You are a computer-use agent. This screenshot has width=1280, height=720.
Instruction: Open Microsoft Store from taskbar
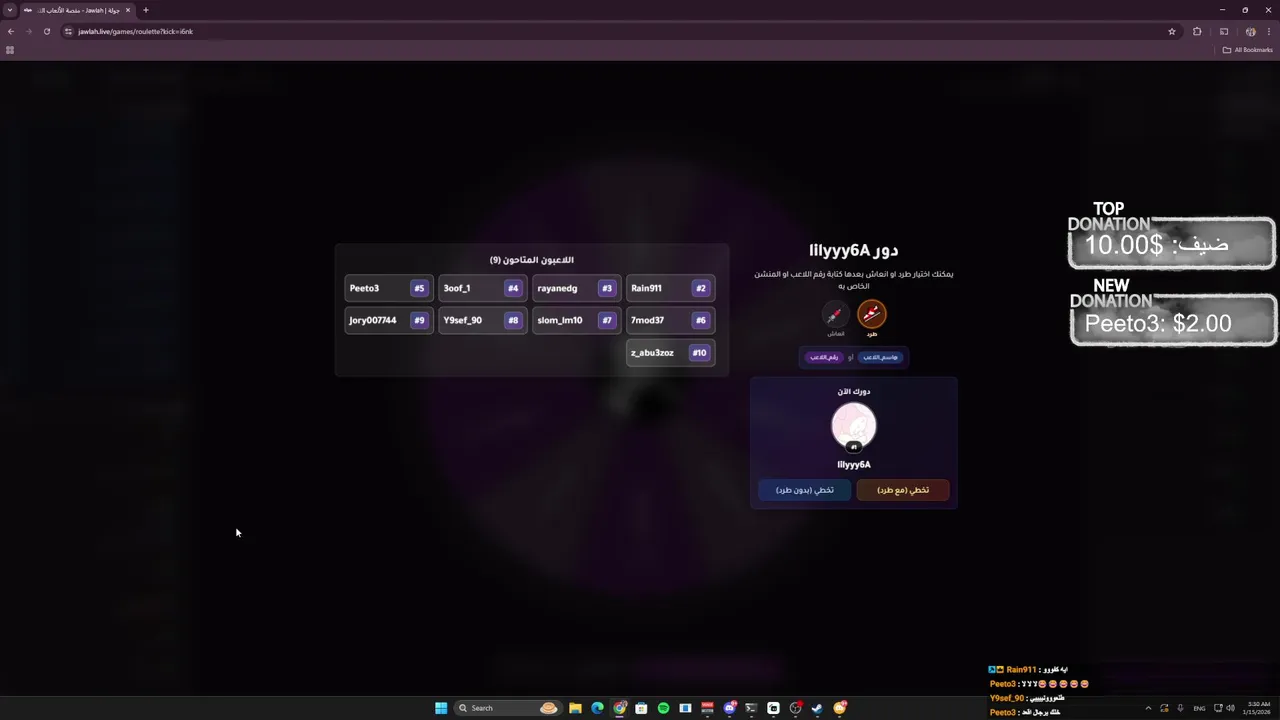click(x=642, y=708)
